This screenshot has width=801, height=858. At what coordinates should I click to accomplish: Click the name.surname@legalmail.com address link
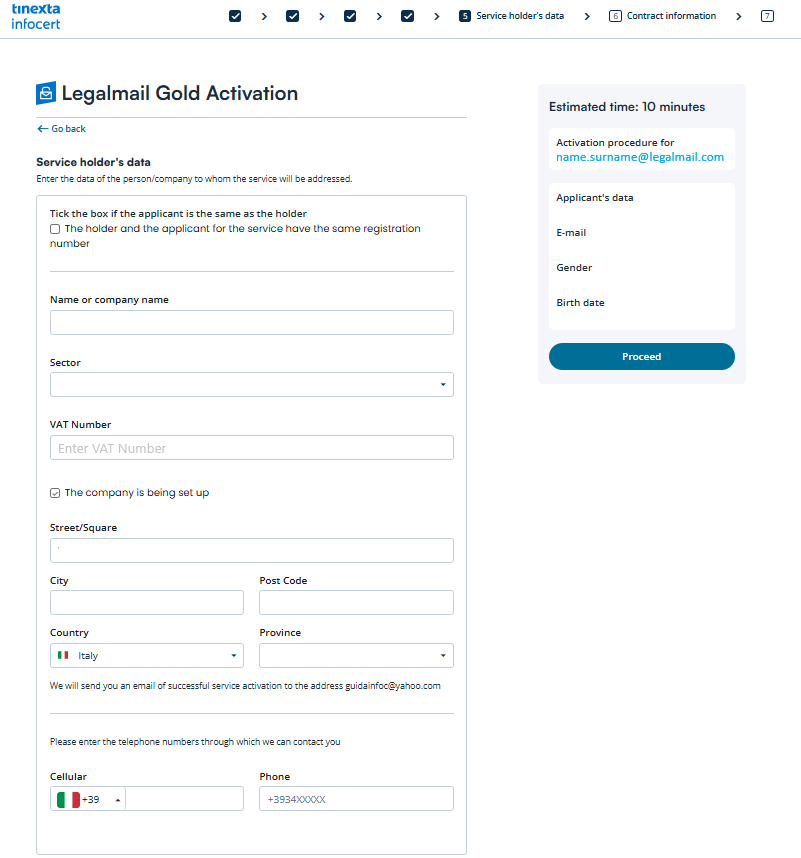[640, 157]
